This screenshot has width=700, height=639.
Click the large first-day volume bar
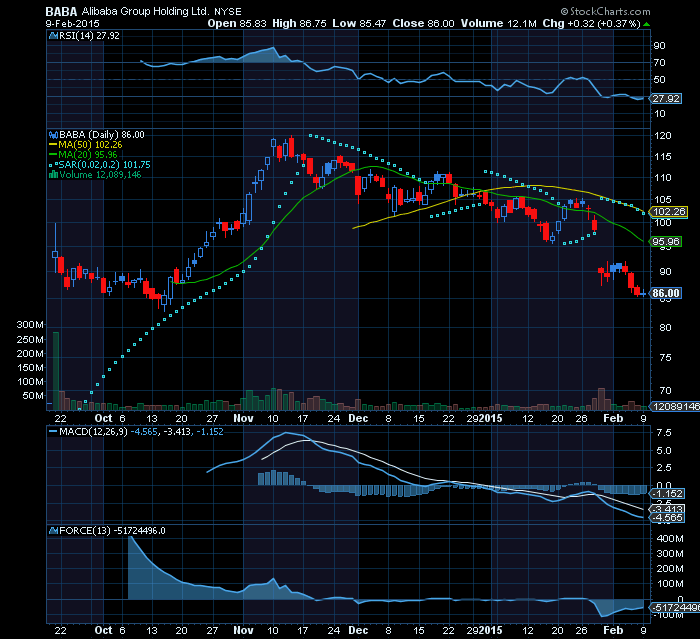point(56,371)
